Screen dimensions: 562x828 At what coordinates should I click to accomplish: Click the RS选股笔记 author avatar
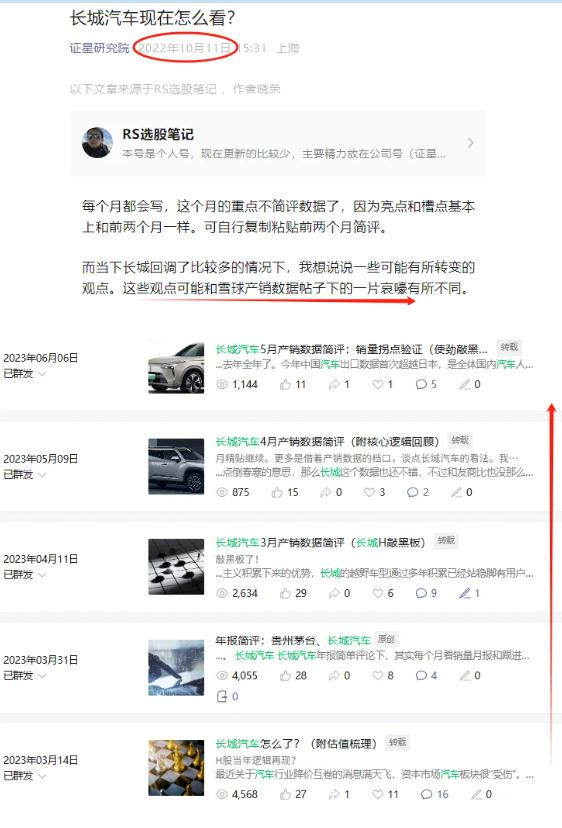(x=97, y=143)
